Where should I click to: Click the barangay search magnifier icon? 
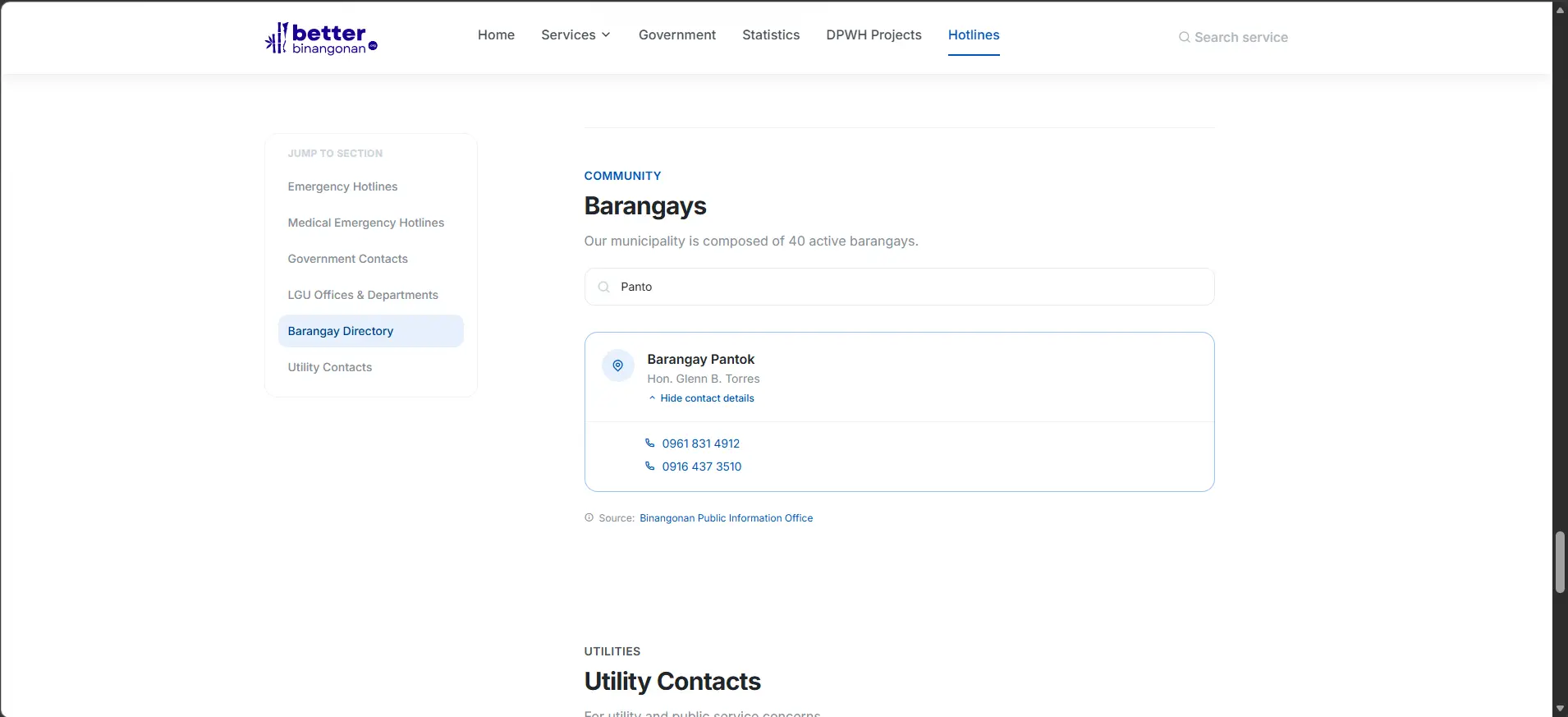pyautogui.click(x=603, y=287)
